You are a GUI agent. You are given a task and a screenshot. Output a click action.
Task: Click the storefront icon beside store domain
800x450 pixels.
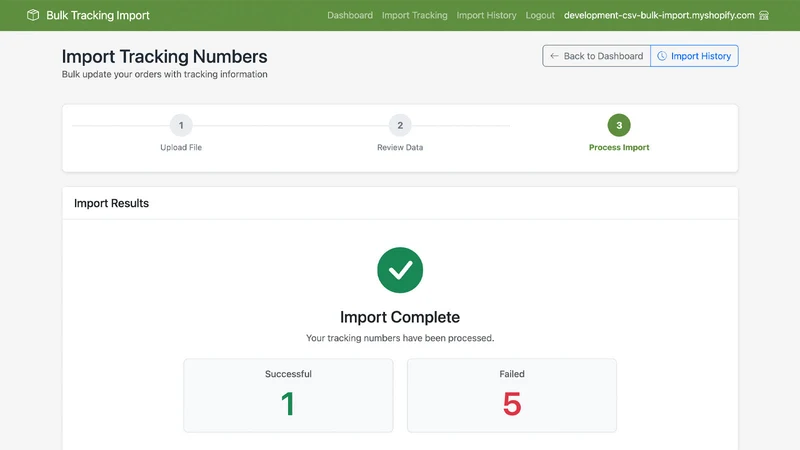[x=764, y=15]
